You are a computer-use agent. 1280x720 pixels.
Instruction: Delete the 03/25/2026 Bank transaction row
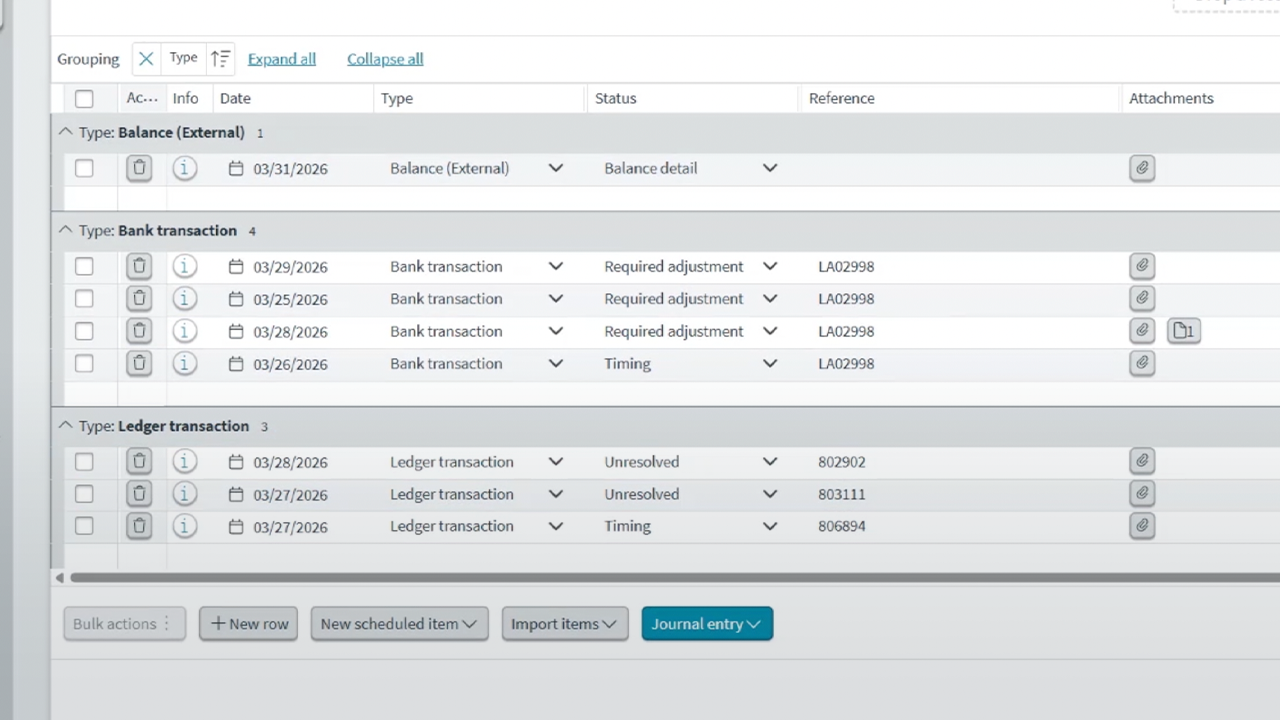pos(139,298)
